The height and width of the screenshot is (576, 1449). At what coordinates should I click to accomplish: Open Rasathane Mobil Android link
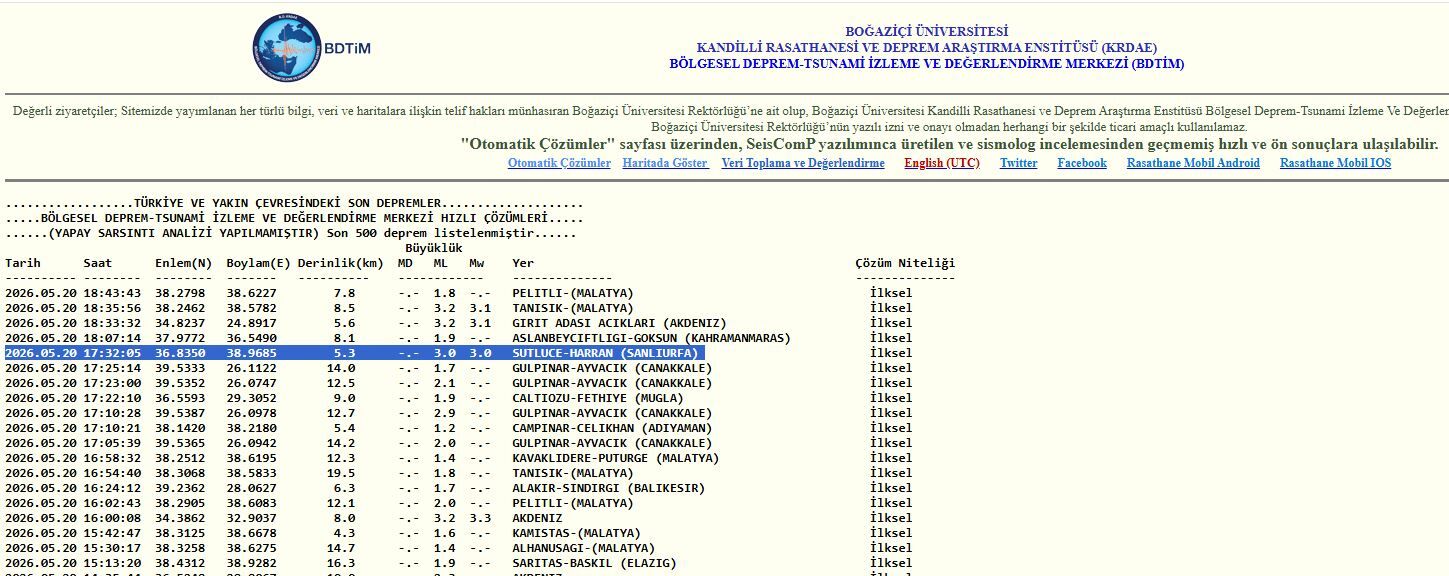pyautogui.click(x=1193, y=163)
